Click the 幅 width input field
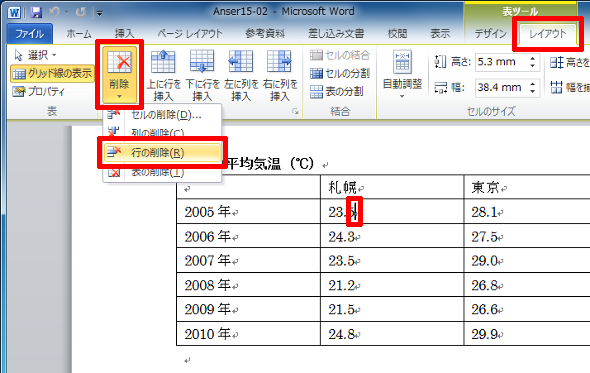 pos(501,88)
